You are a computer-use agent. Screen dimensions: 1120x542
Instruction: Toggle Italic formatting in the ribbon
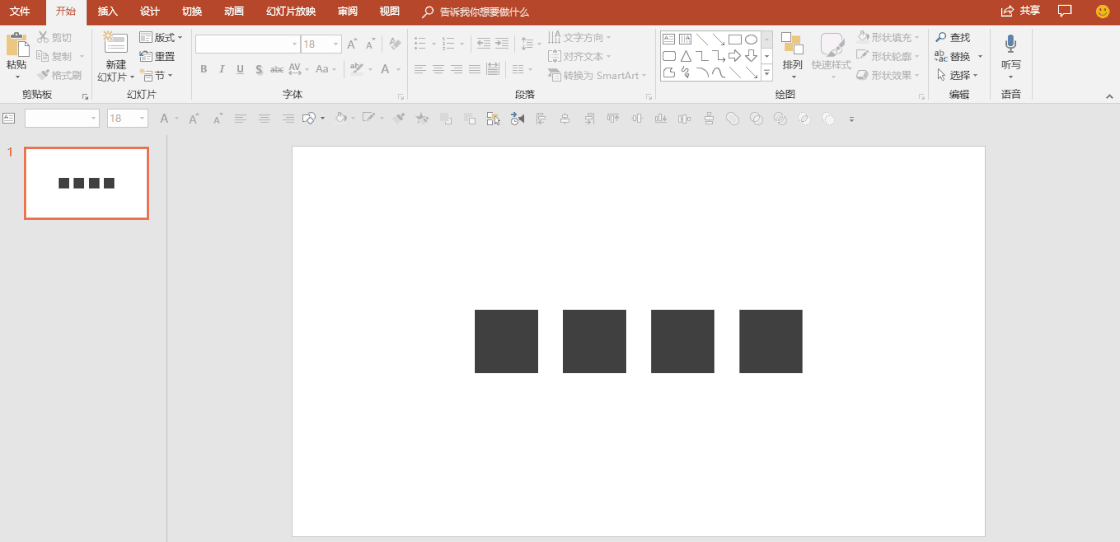coord(222,70)
